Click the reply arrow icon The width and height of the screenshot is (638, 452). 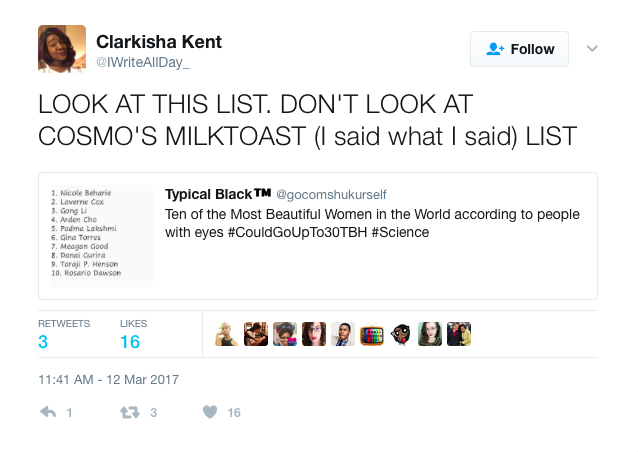point(48,412)
